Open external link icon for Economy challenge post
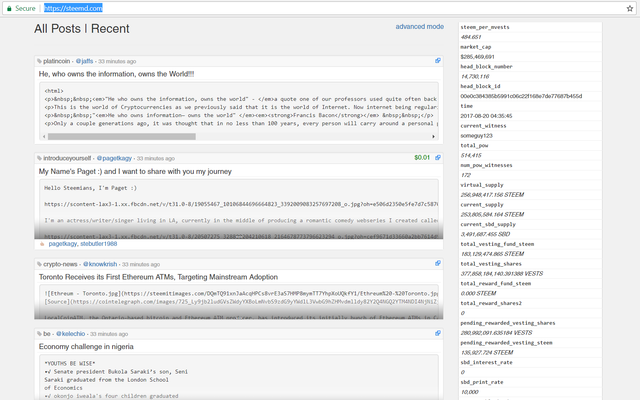The height and width of the screenshot is (400, 640). pos(437,332)
